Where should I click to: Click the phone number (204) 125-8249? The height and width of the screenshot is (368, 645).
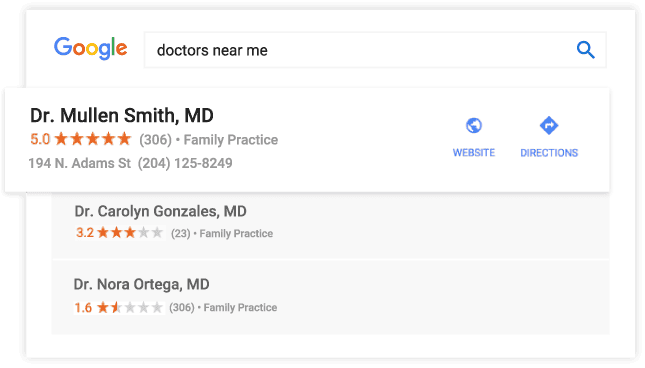(x=185, y=163)
